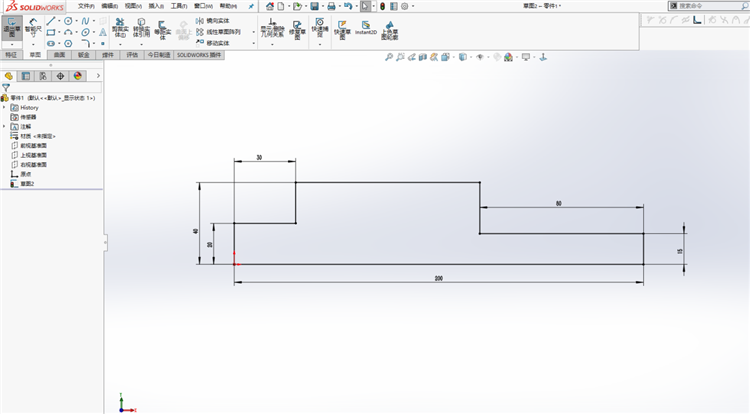Open dropdown arrow next to Line tool
This screenshot has height=414, width=750.
[59, 21]
